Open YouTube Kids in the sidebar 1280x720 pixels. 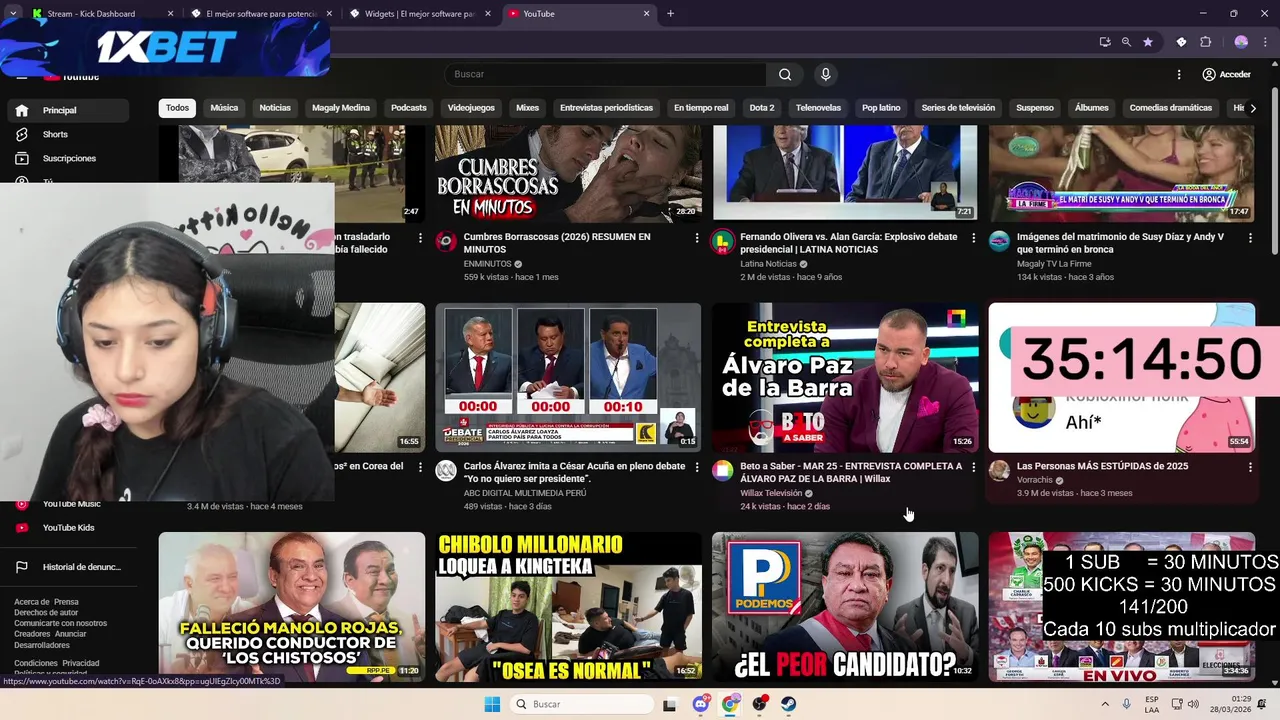[68, 527]
